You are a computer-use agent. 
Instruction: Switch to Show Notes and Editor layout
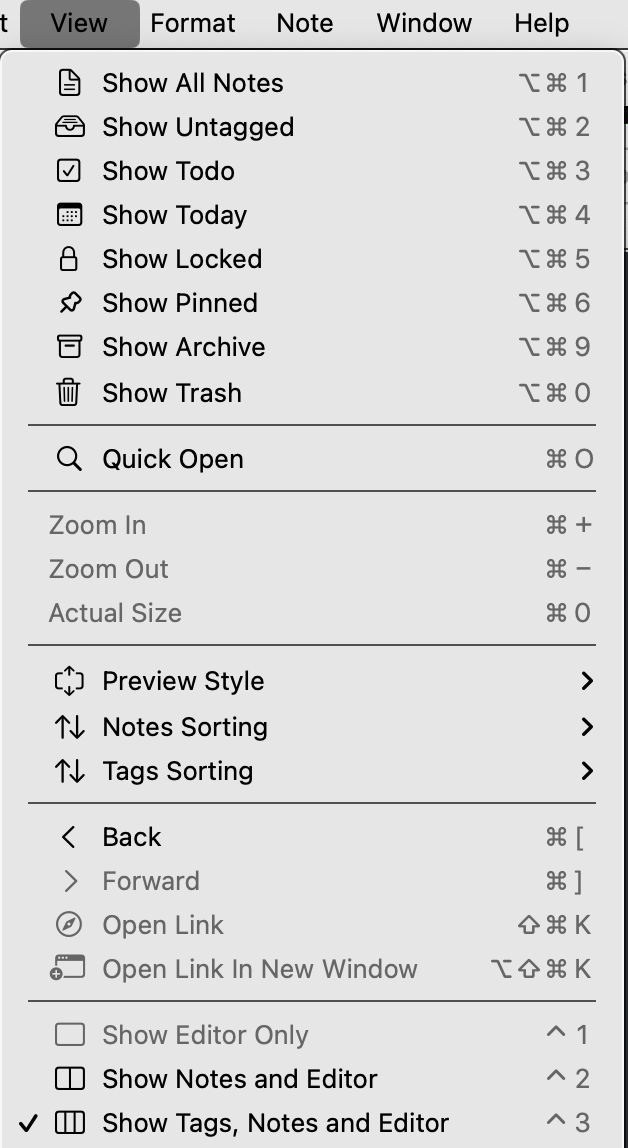(239, 1079)
